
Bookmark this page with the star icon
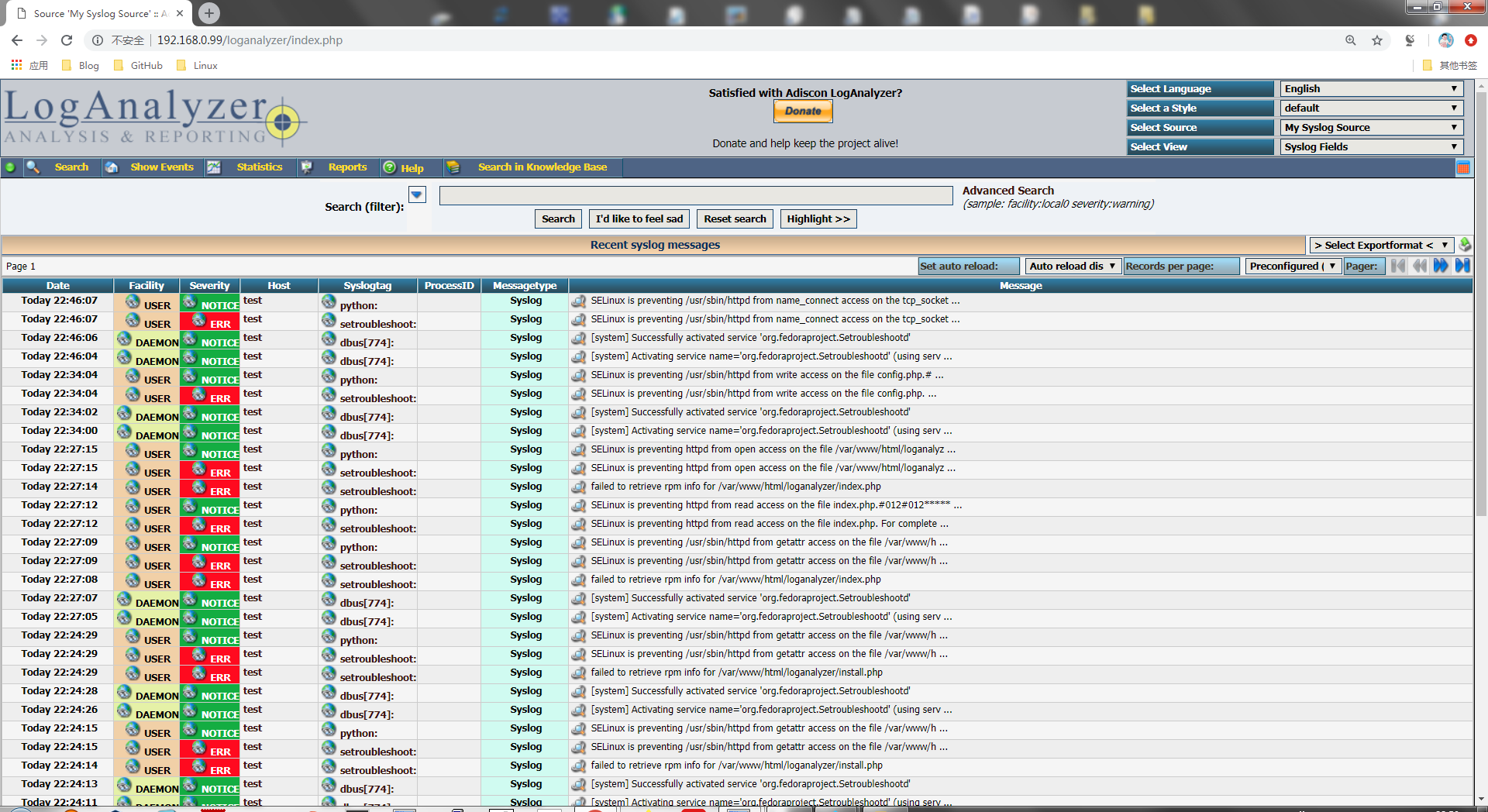point(1377,40)
